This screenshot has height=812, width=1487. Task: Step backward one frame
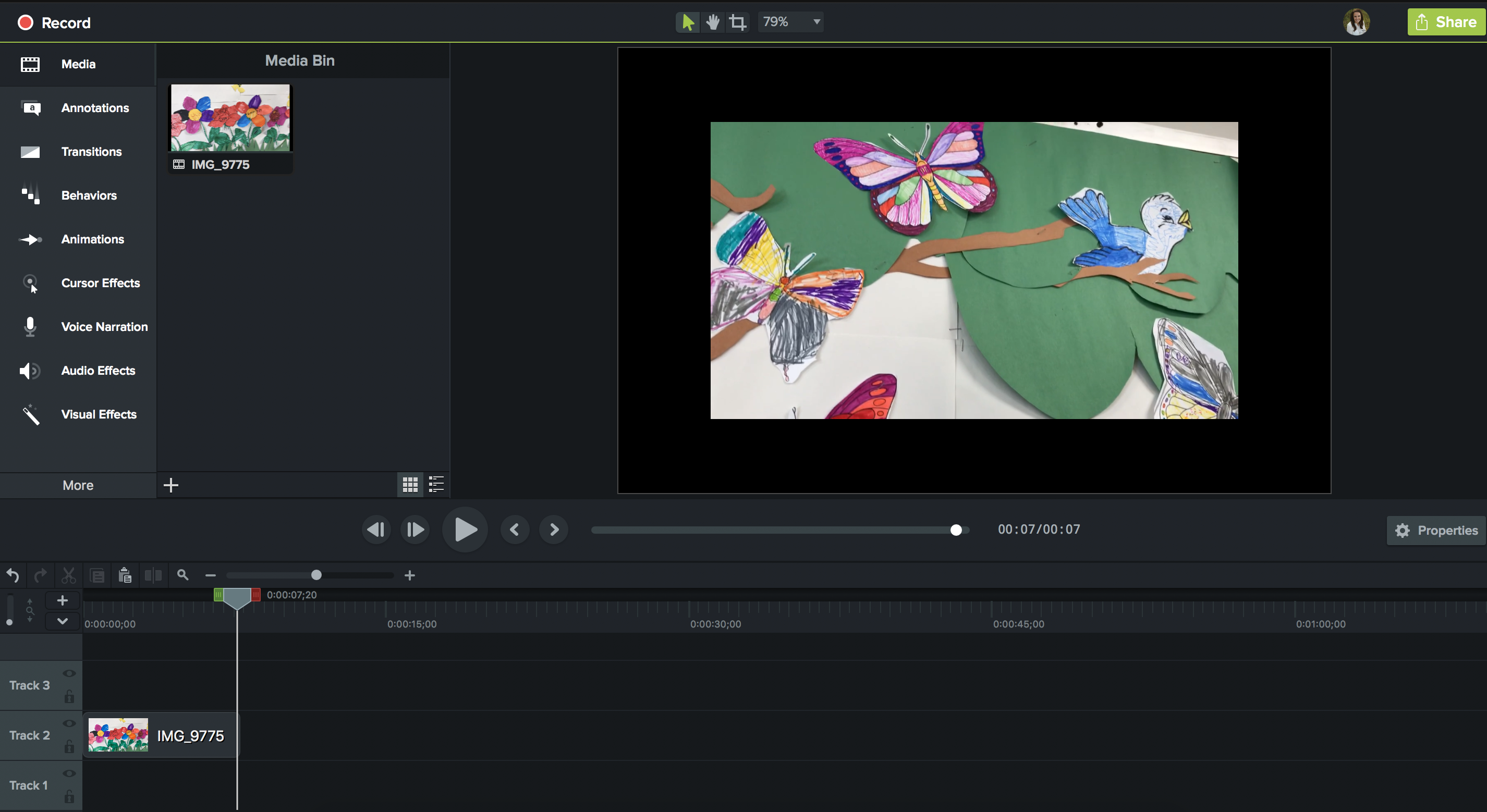pyautogui.click(x=376, y=530)
